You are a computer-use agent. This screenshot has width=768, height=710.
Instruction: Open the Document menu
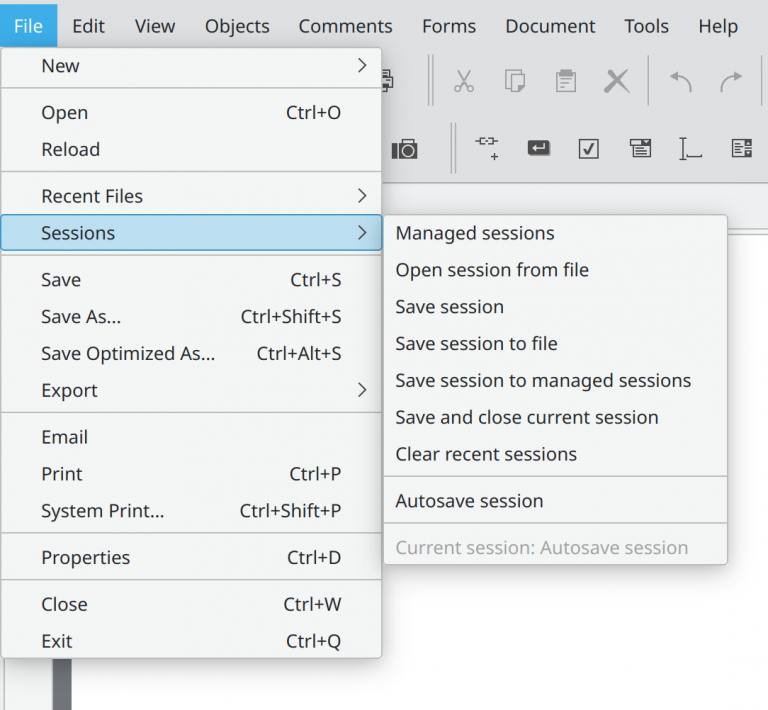[550, 26]
